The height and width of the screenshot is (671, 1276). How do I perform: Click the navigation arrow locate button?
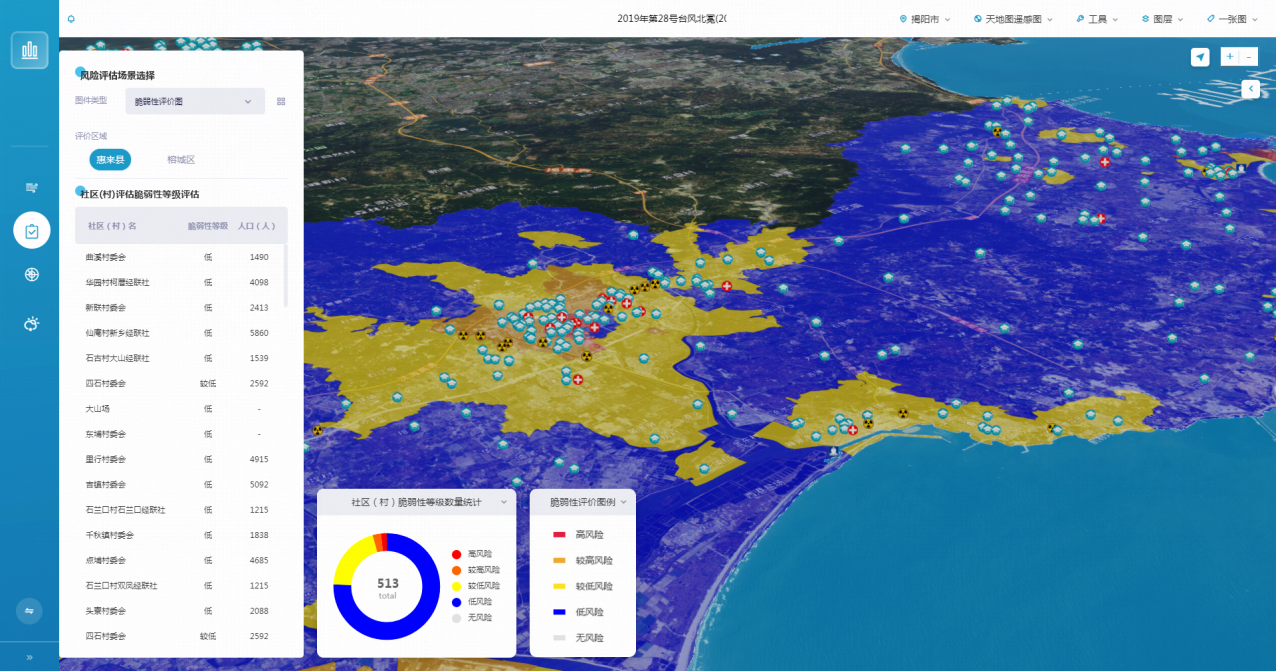coord(1200,57)
